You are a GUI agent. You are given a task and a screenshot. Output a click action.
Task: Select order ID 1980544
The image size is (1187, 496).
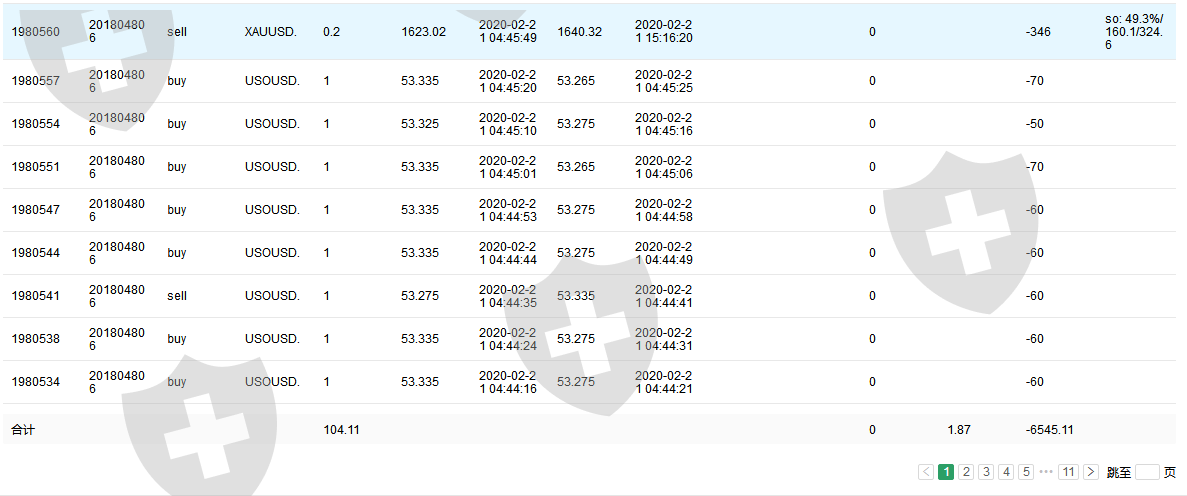pos(36,253)
